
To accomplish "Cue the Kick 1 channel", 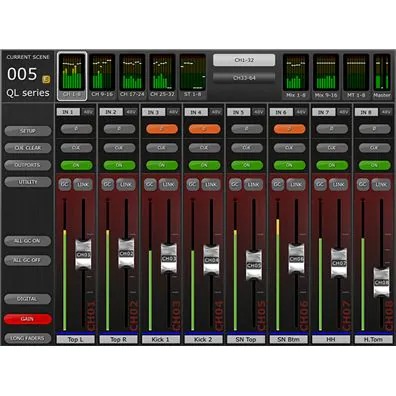I will click(162, 148).
